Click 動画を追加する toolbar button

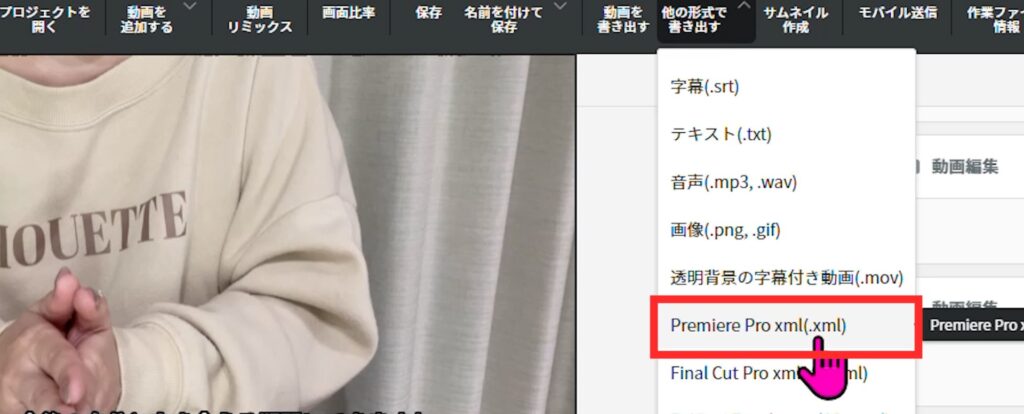click(x=146, y=20)
